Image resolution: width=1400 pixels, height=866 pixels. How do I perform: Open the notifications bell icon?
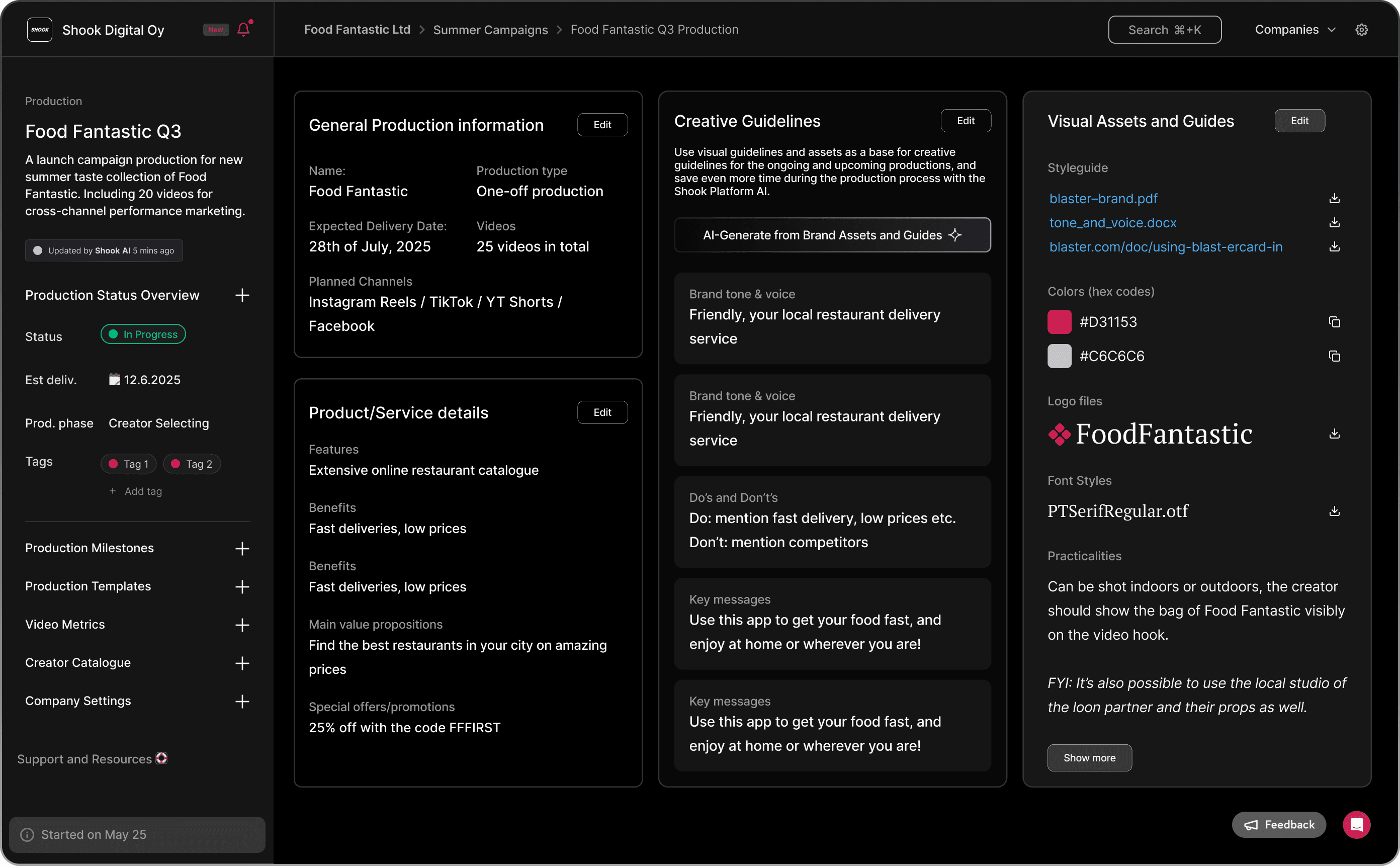(x=243, y=29)
